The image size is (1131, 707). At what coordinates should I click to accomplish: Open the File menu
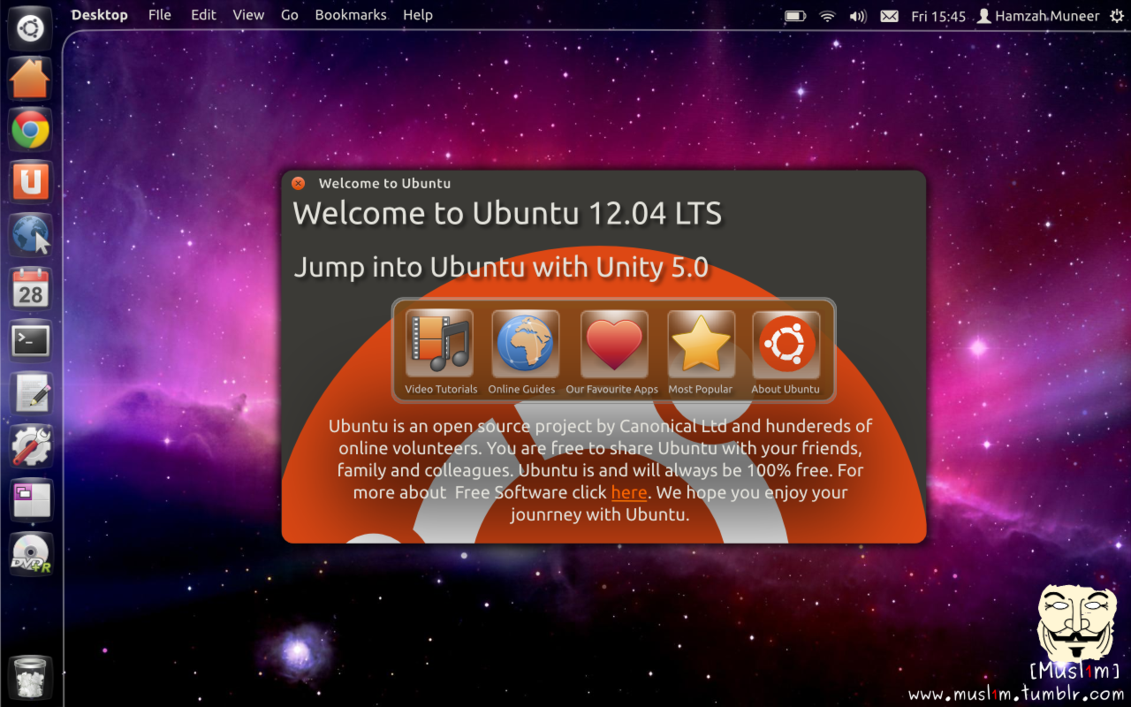(159, 15)
